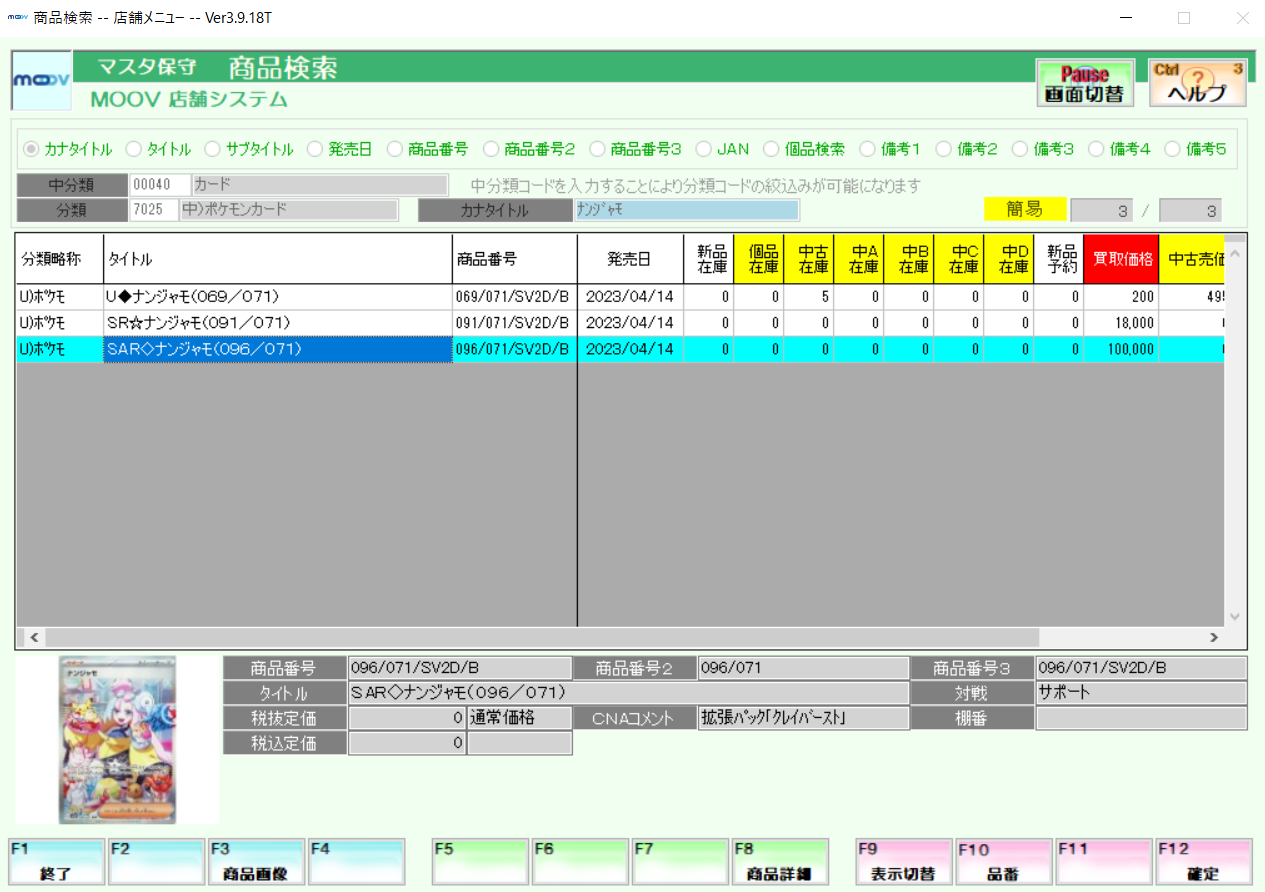Click the red 買取価格 column header
The image size is (1265, 892).
pyautogui.click(x=1121, y=259)
